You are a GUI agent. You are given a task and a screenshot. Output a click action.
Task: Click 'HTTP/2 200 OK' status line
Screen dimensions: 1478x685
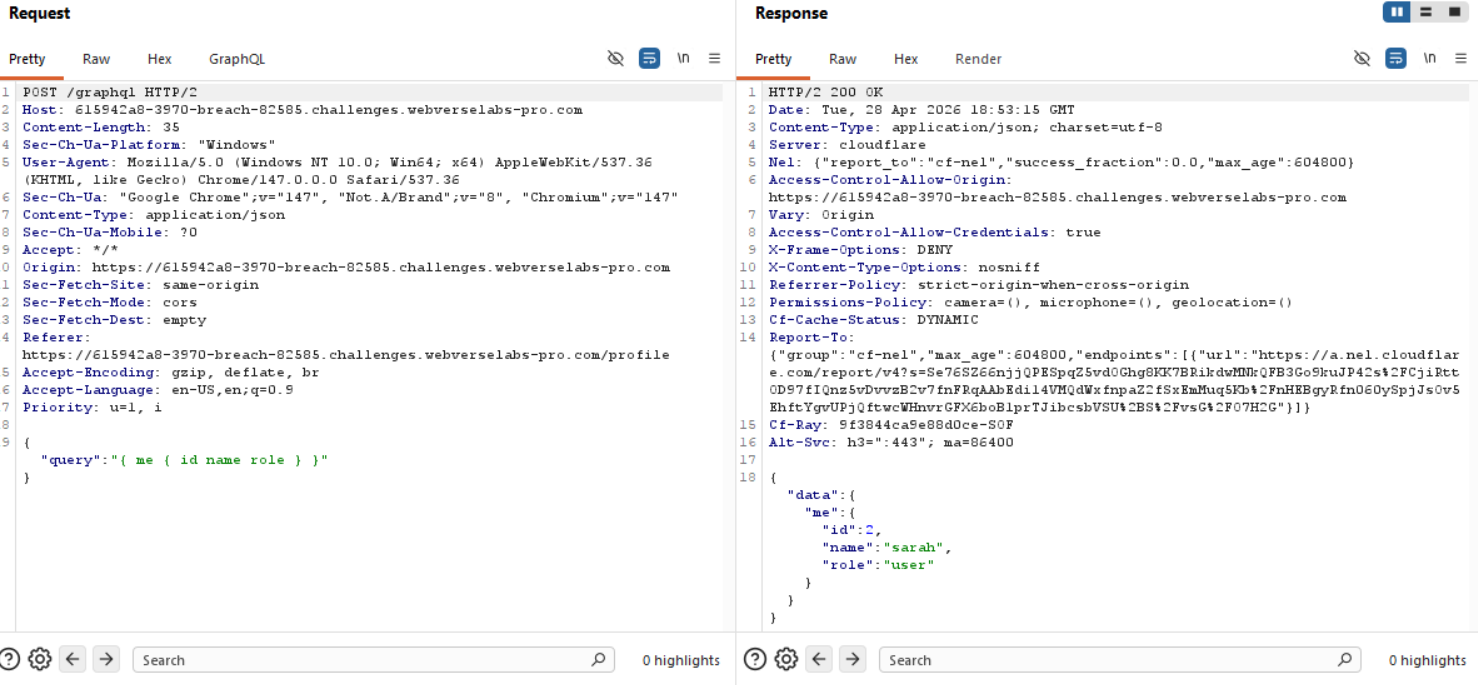tap(826, 92)
